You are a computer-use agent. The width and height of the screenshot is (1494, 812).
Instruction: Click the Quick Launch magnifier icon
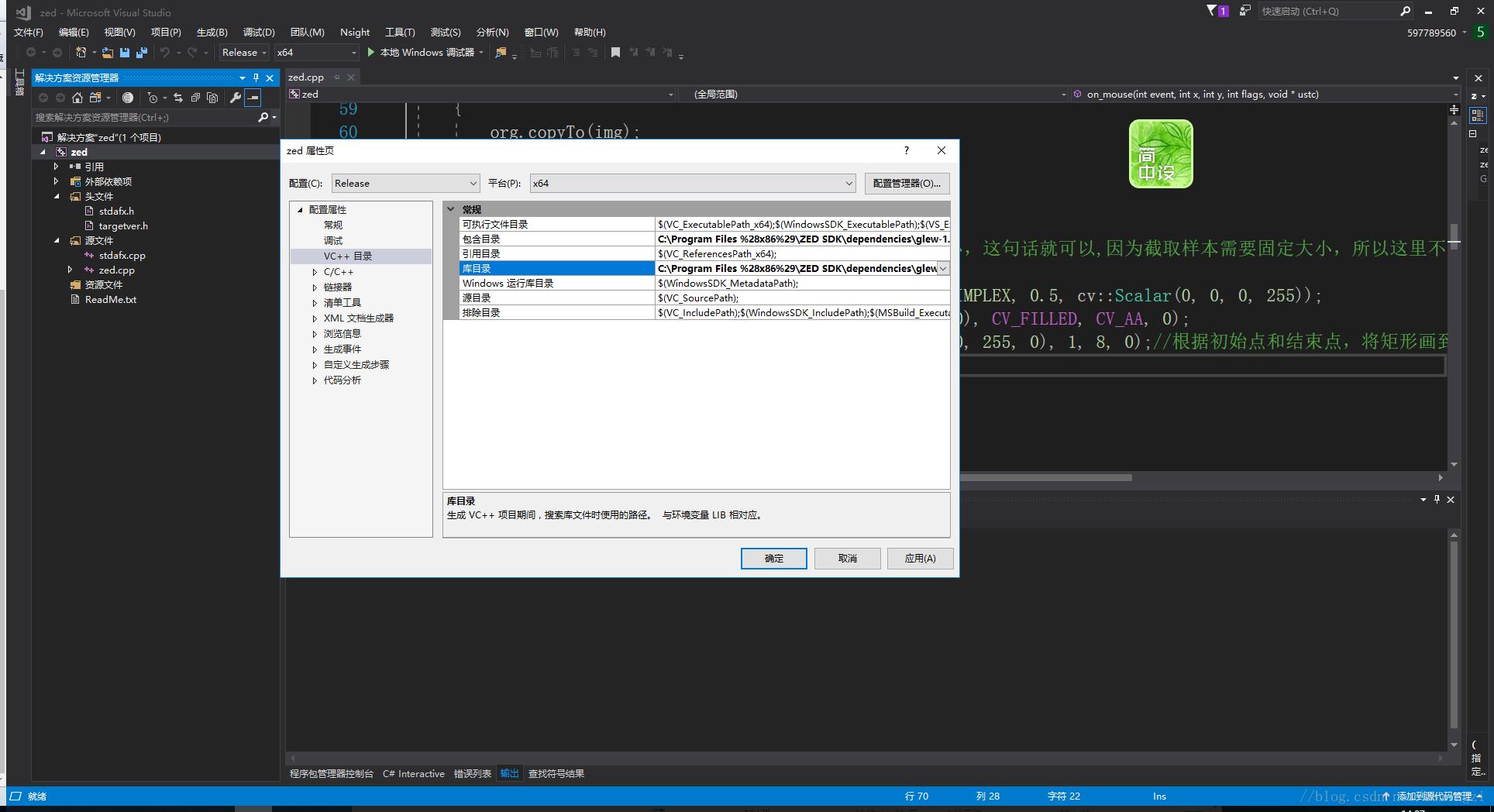1405,11
